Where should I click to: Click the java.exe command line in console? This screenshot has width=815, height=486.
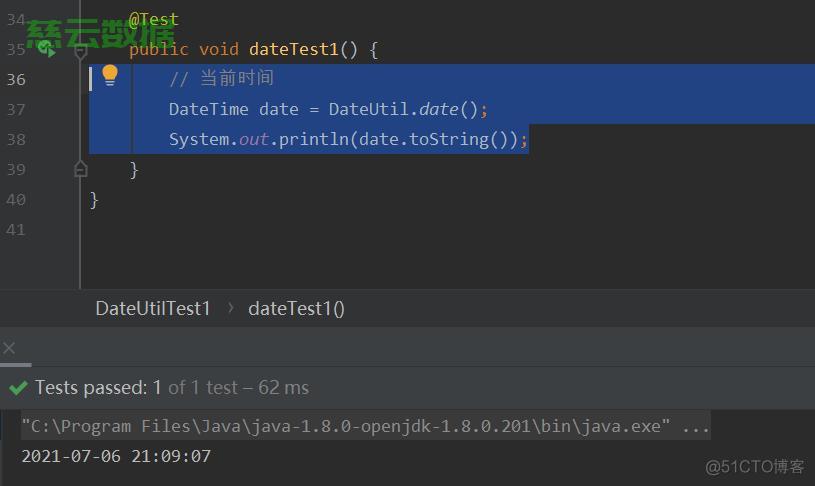341,427
